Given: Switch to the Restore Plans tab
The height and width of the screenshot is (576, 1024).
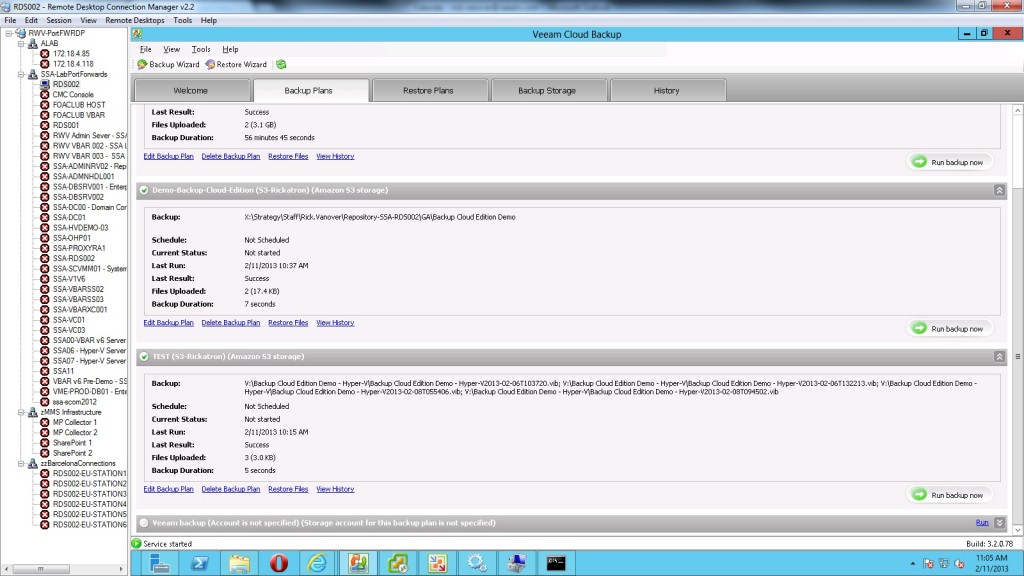Looking at the screenshot, I should 428,91.
